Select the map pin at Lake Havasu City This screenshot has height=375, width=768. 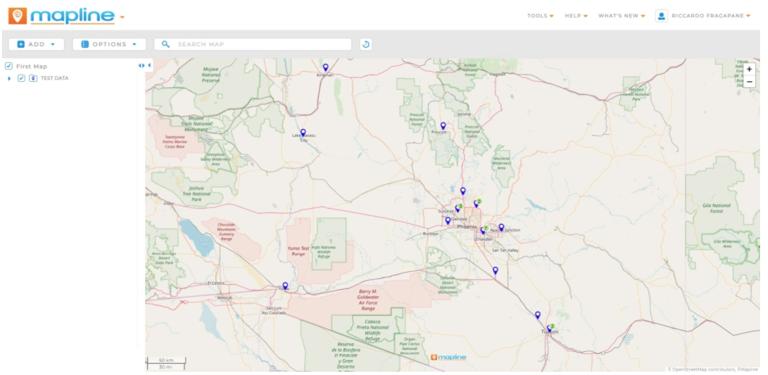click(303, 132)
